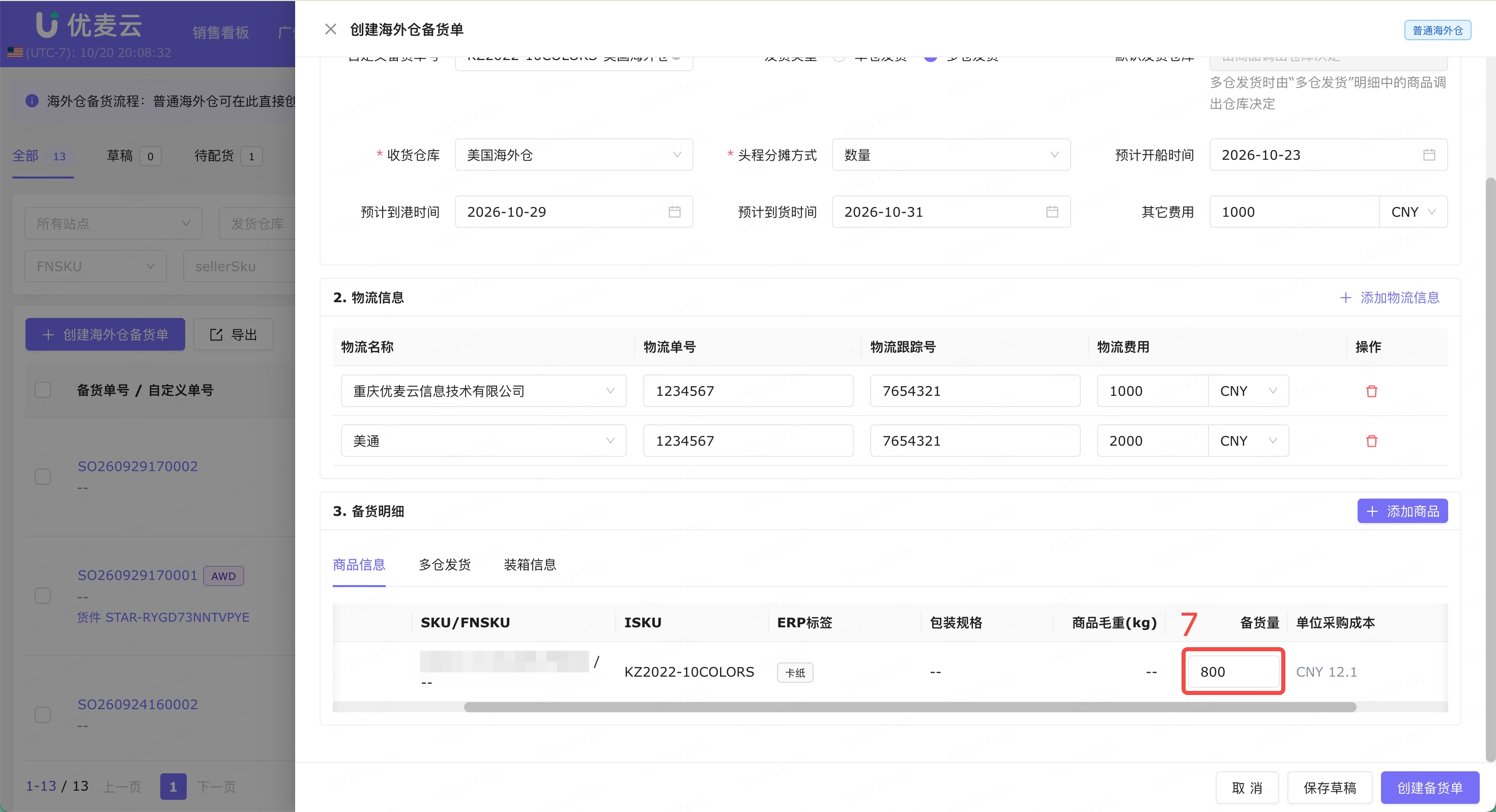
Task: Click the 导出 export button
Action: tap(234, 335)
